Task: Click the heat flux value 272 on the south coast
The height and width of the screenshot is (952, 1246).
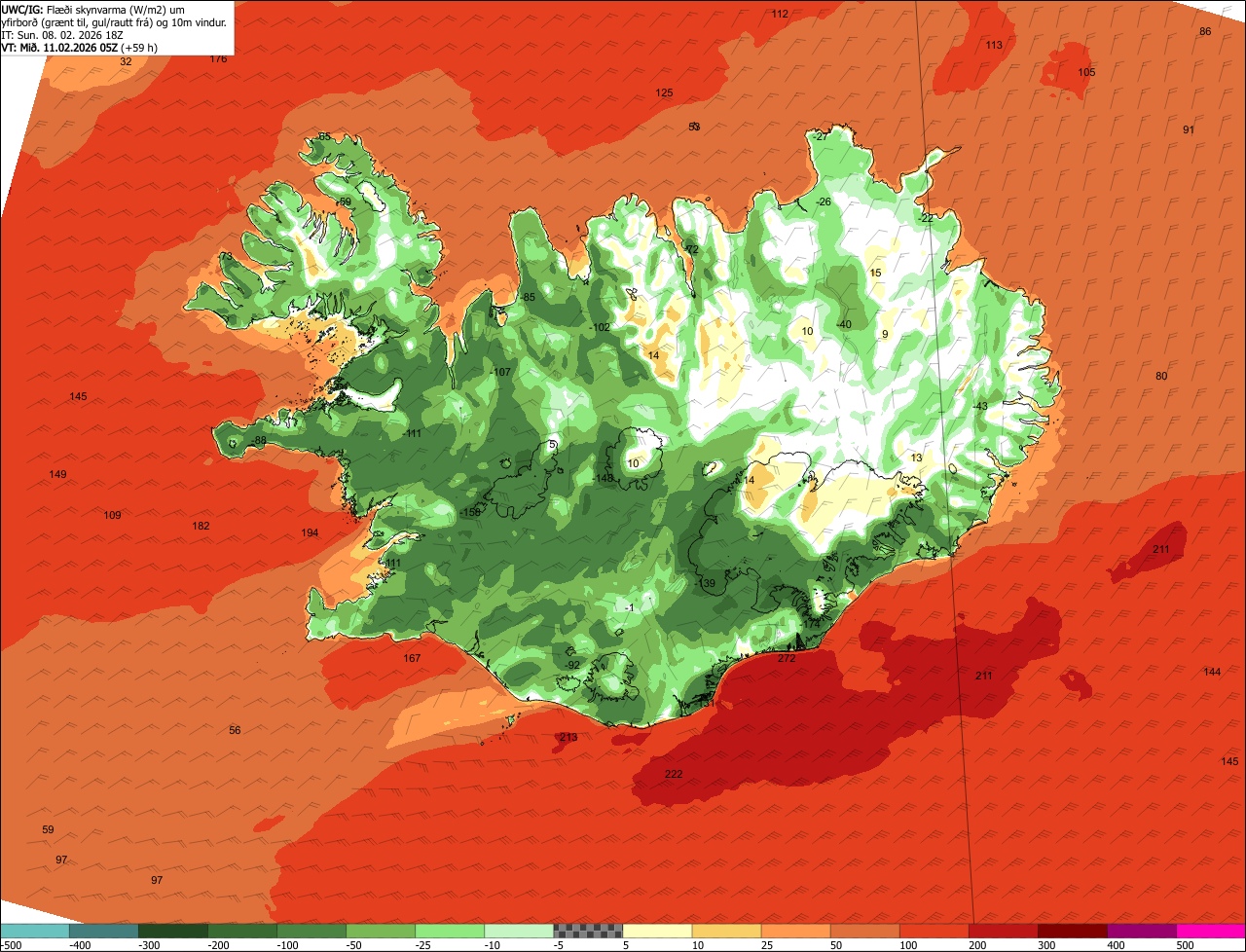Action: point(787,659)
